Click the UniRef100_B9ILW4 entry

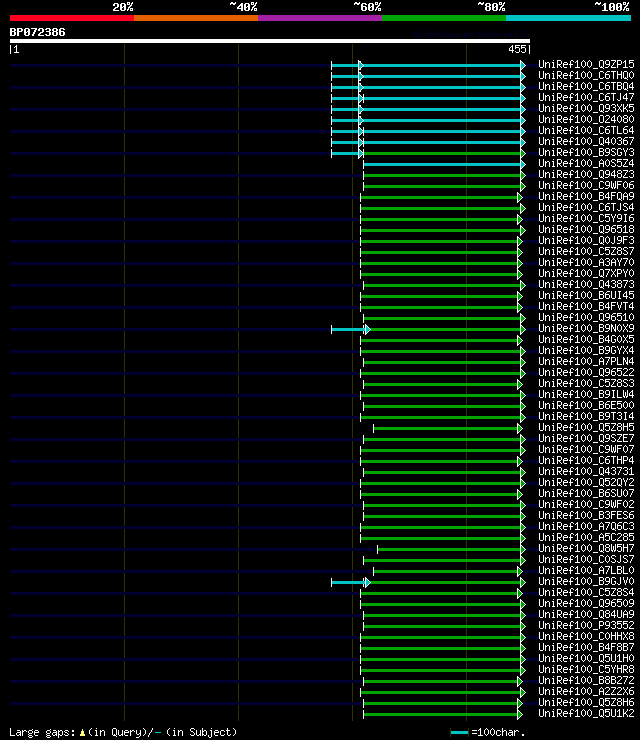(586, 395)
